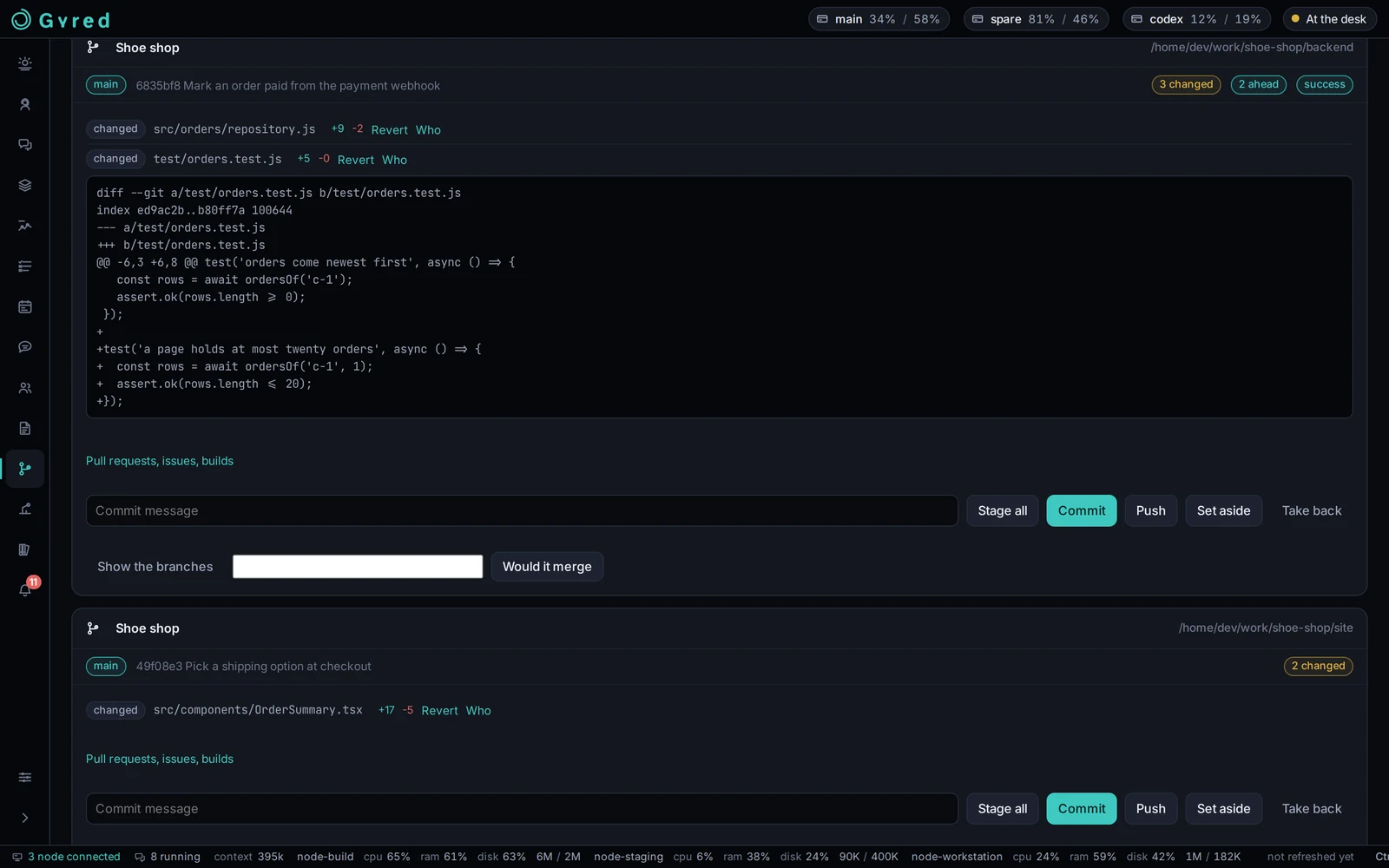
Task: Open the line chart sidebar icon
Action: [x=25, y=226]
